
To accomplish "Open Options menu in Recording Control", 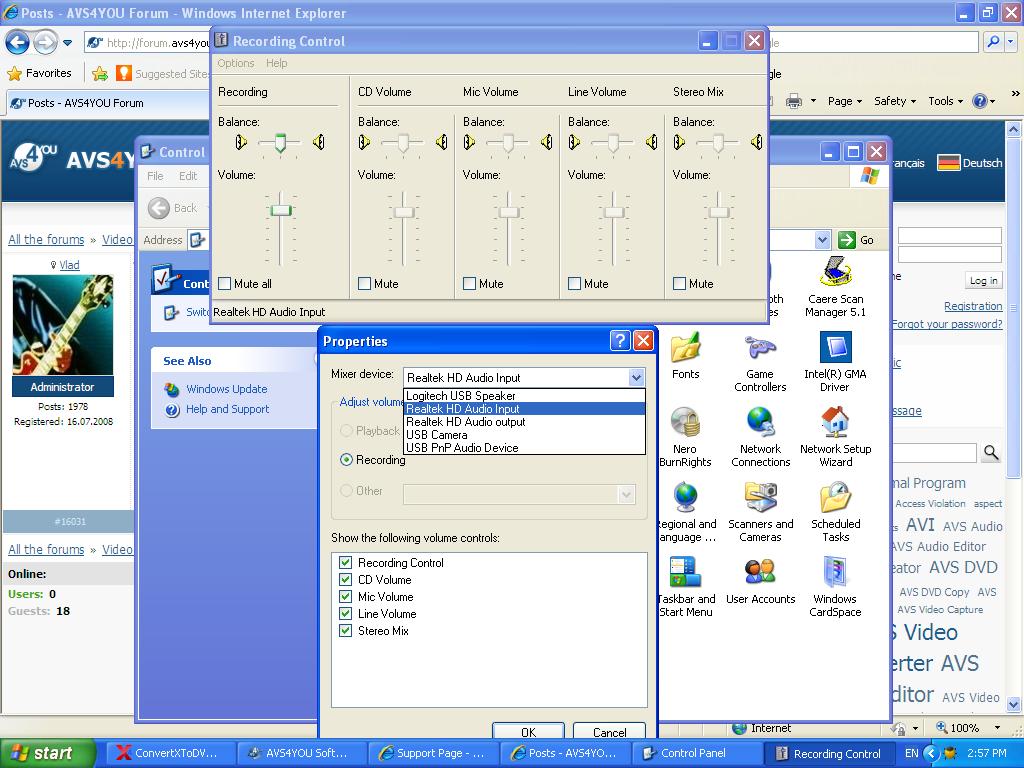I will [236, 63].
